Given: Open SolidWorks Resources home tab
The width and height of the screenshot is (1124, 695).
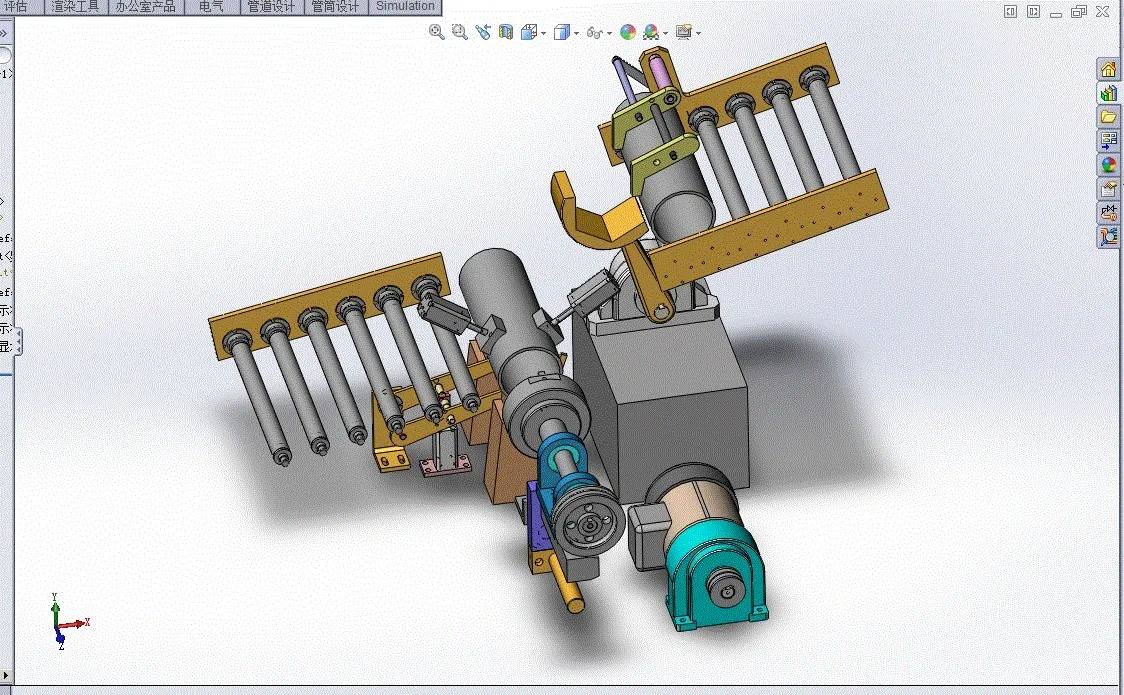Looking at the screenshot, I should 1108,70.
